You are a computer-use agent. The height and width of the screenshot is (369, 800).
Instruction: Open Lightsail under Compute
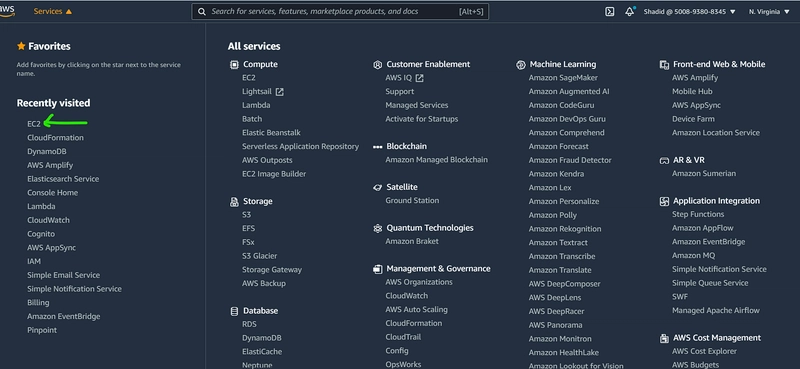(257, 92)
